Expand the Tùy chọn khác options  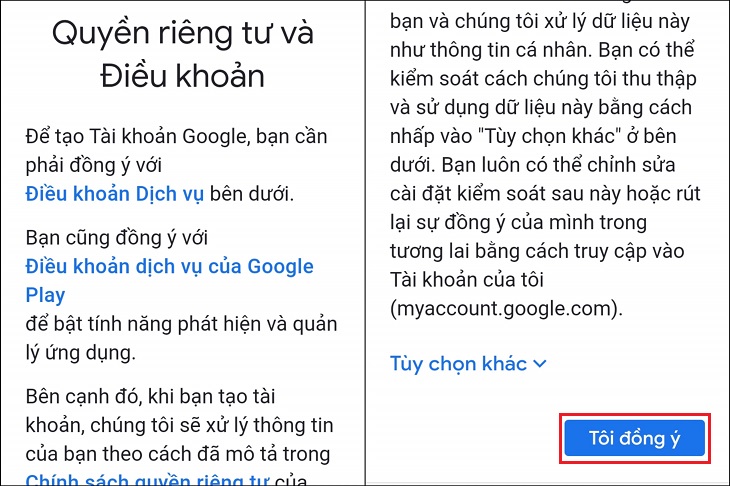click(x=459, y=363)
